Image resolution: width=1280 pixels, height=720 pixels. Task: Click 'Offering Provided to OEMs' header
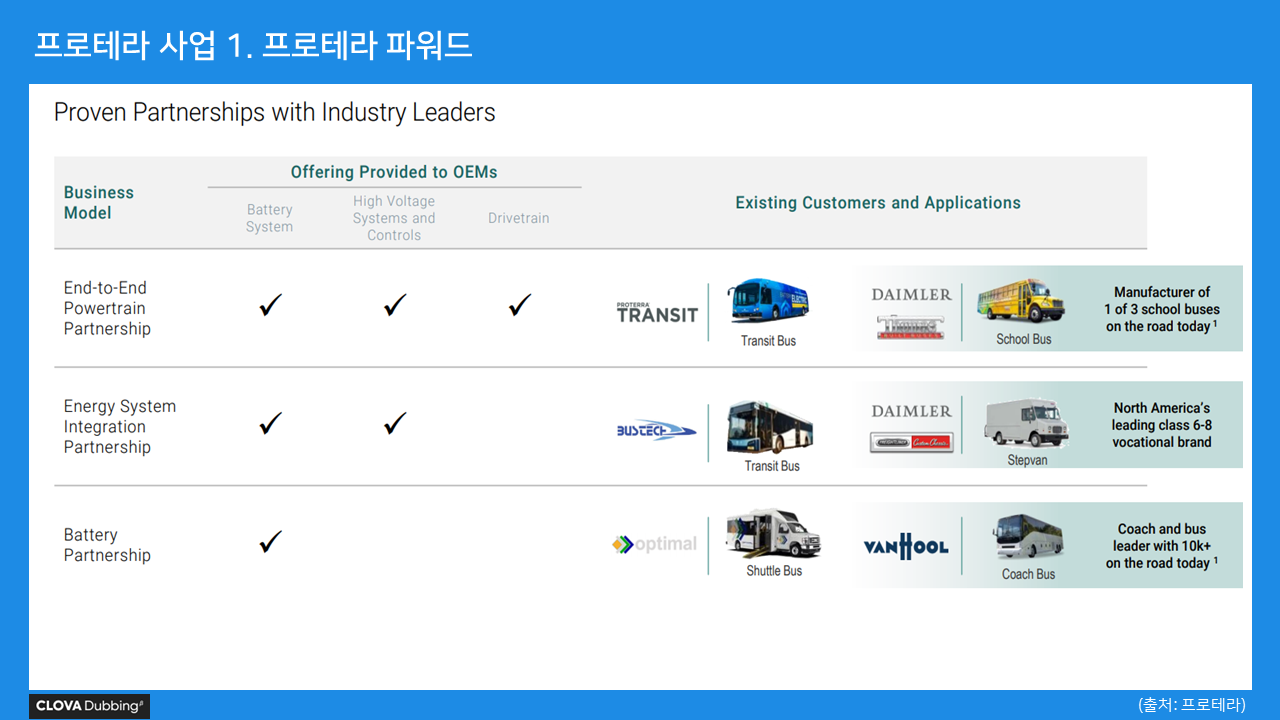pos(394,172)
